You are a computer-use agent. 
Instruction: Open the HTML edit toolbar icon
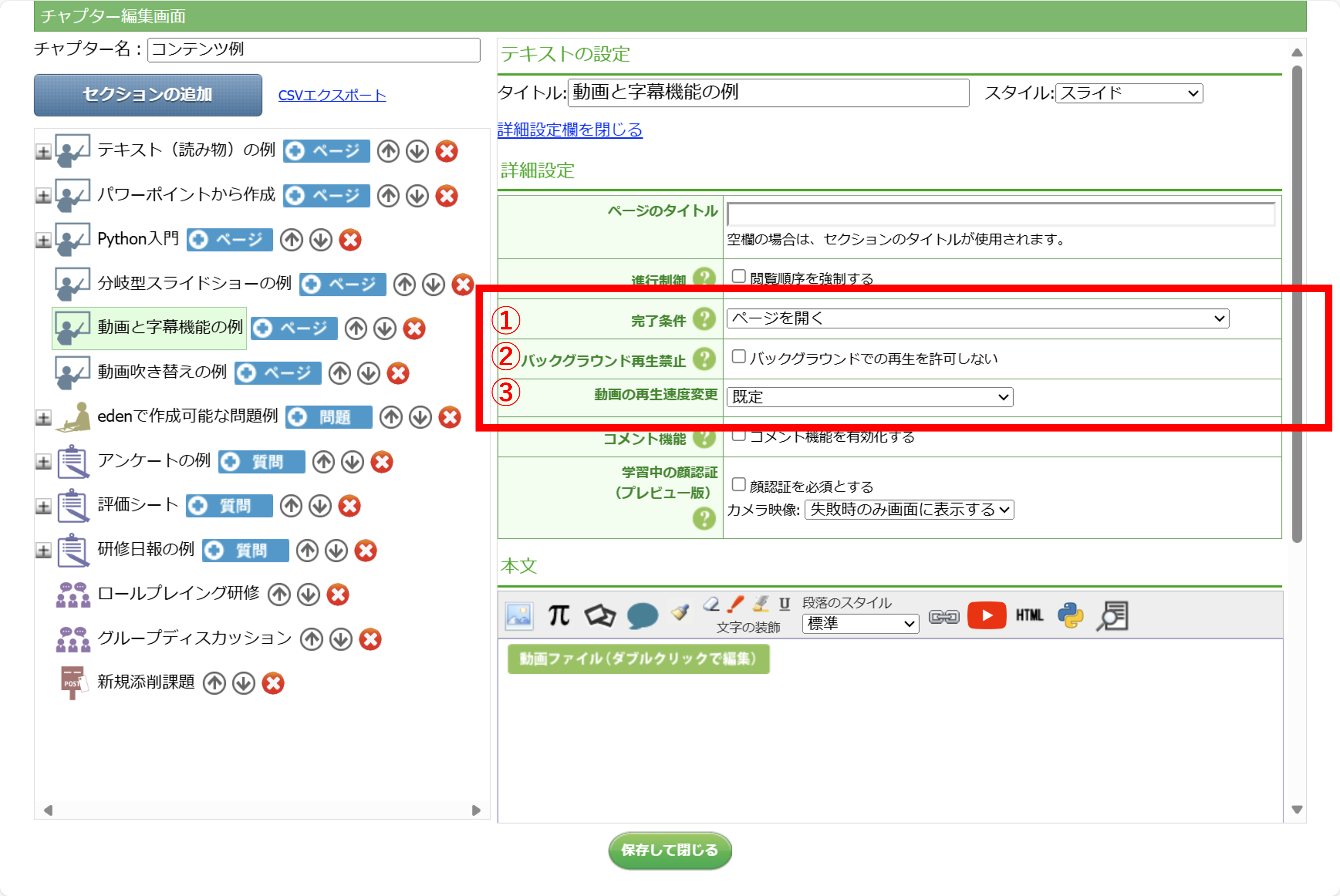1029,615
